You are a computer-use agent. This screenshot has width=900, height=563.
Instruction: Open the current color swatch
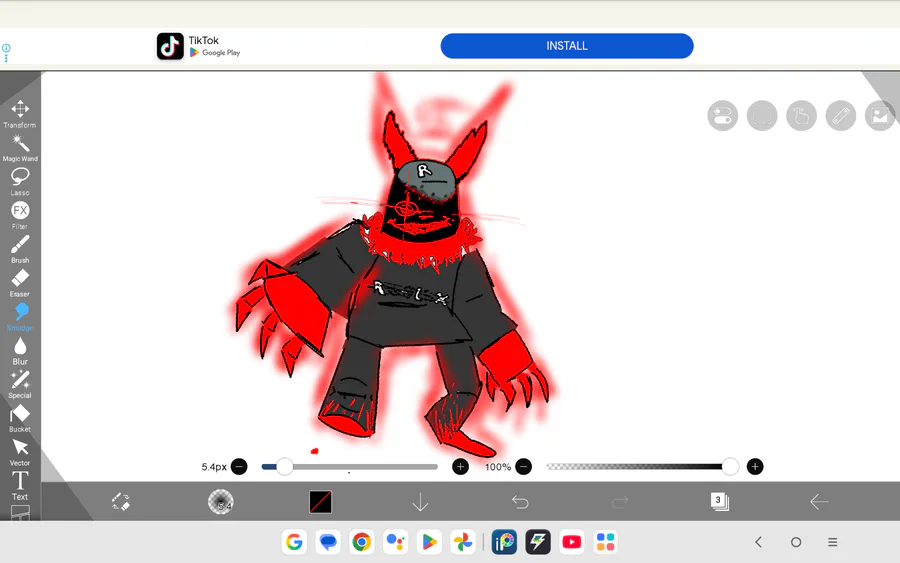(320, 502)
